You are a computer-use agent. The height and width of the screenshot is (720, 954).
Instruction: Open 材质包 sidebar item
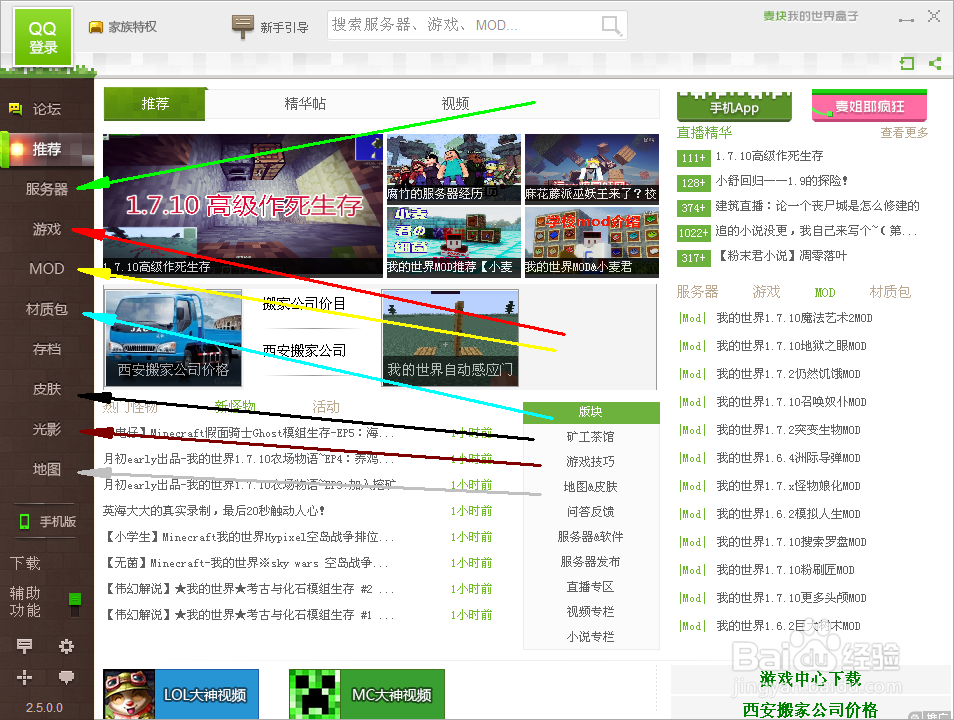coord(47,309)
